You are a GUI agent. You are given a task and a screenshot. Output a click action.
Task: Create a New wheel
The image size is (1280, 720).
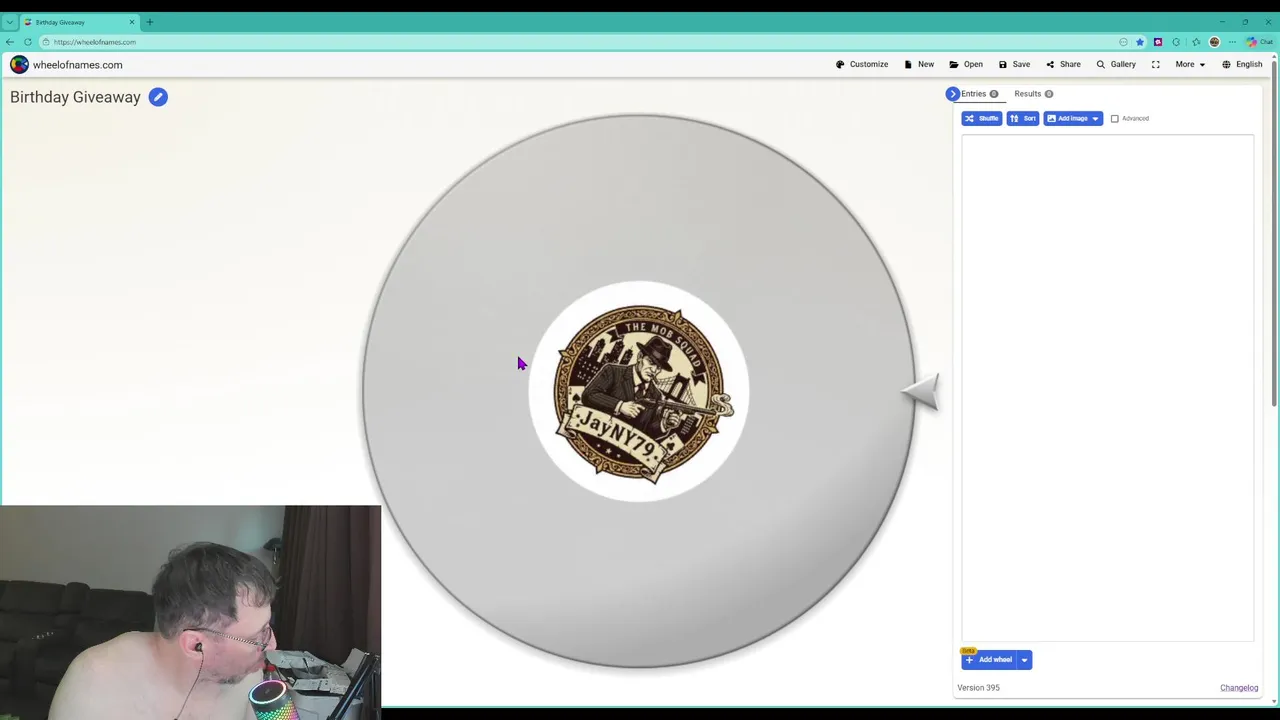coord(919,64)
